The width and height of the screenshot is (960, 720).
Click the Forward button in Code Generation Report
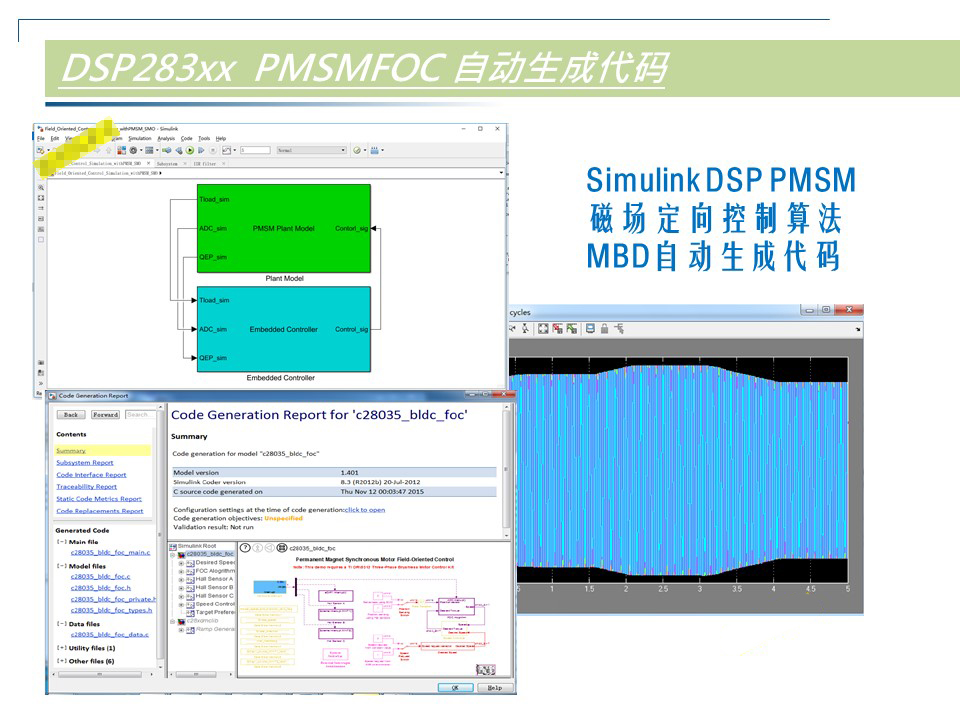point(105,414)
